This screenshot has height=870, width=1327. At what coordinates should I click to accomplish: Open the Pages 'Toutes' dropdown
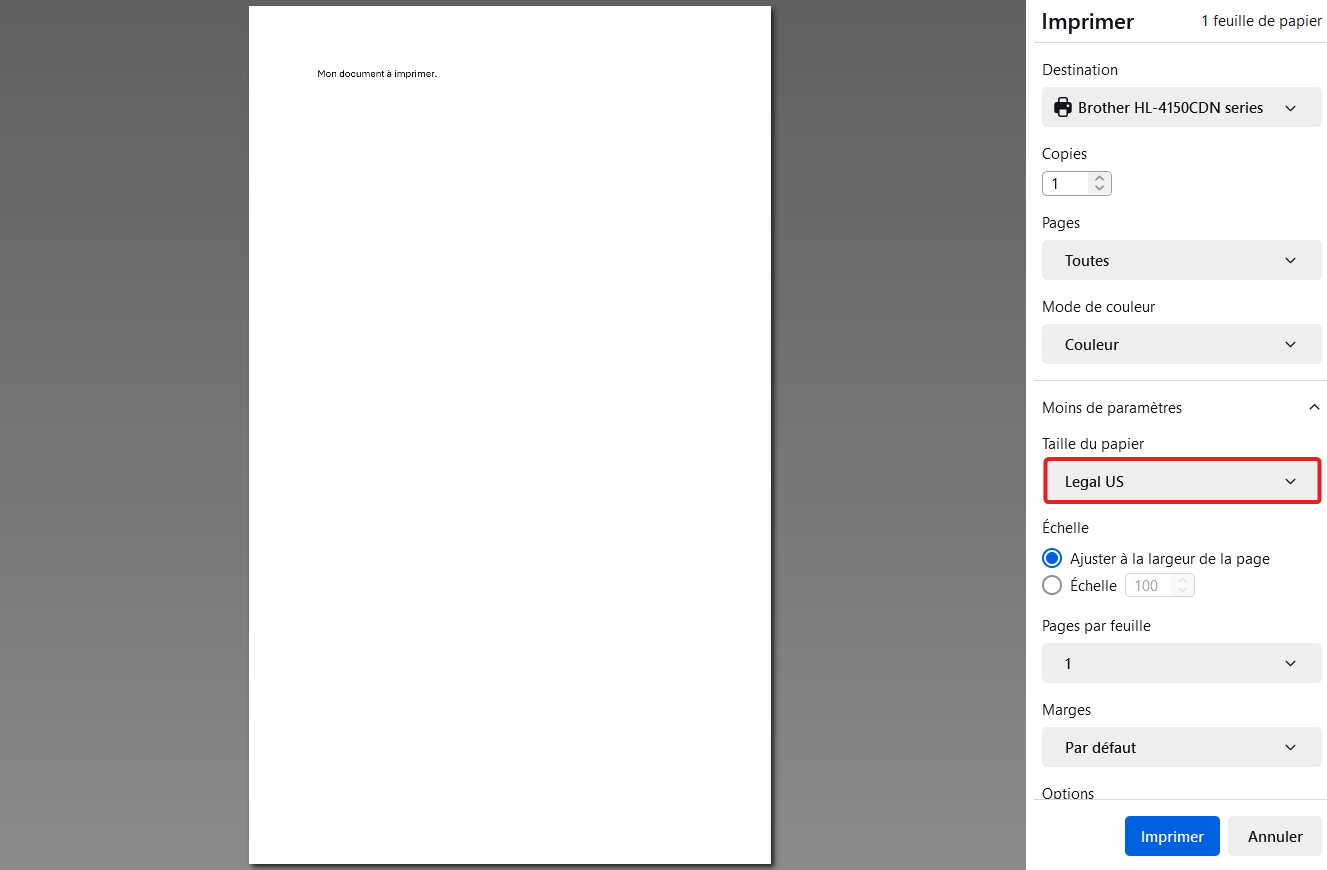click(1181, 260)
